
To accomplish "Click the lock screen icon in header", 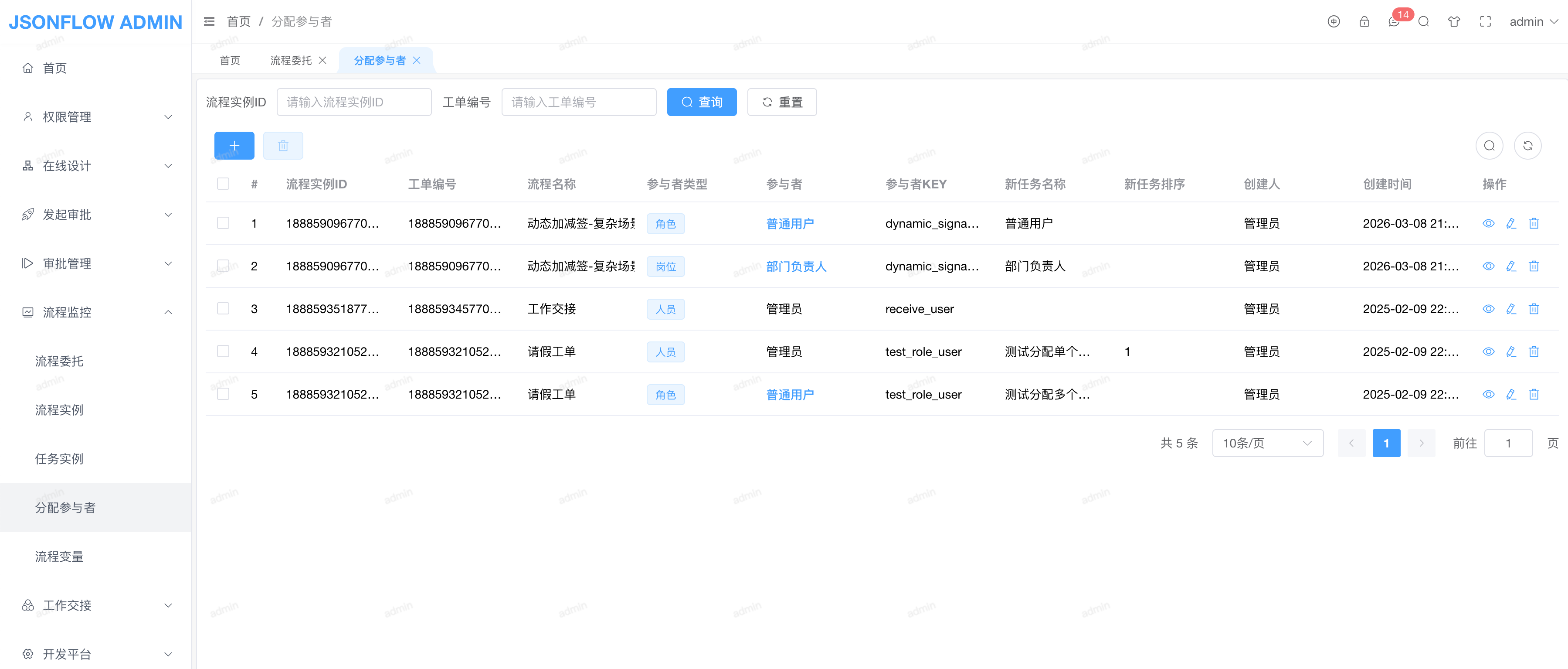I will (1364, 22).
